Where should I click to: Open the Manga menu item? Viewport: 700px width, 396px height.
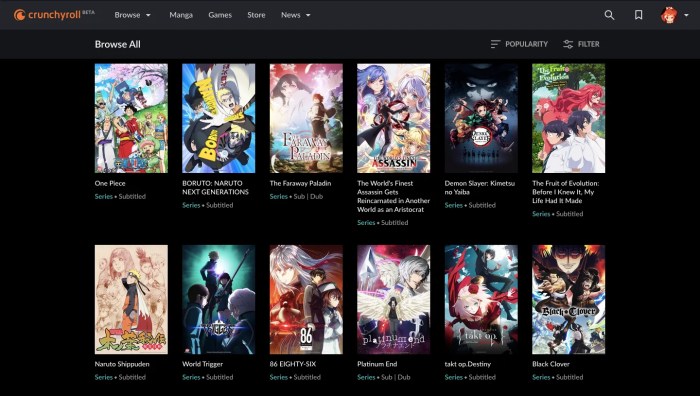click(x=181, y=15)
